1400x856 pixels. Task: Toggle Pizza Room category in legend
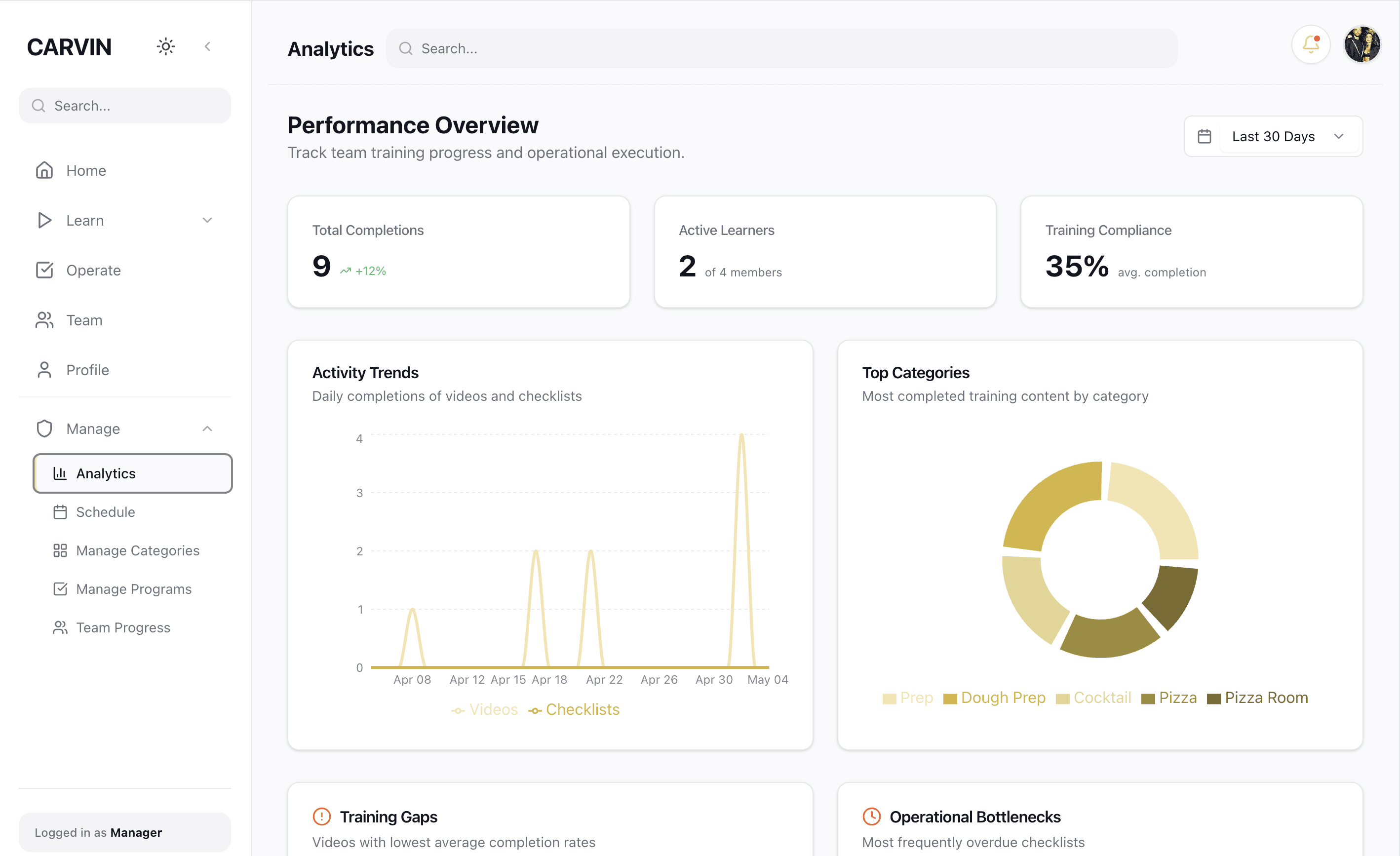(1257, 698)
